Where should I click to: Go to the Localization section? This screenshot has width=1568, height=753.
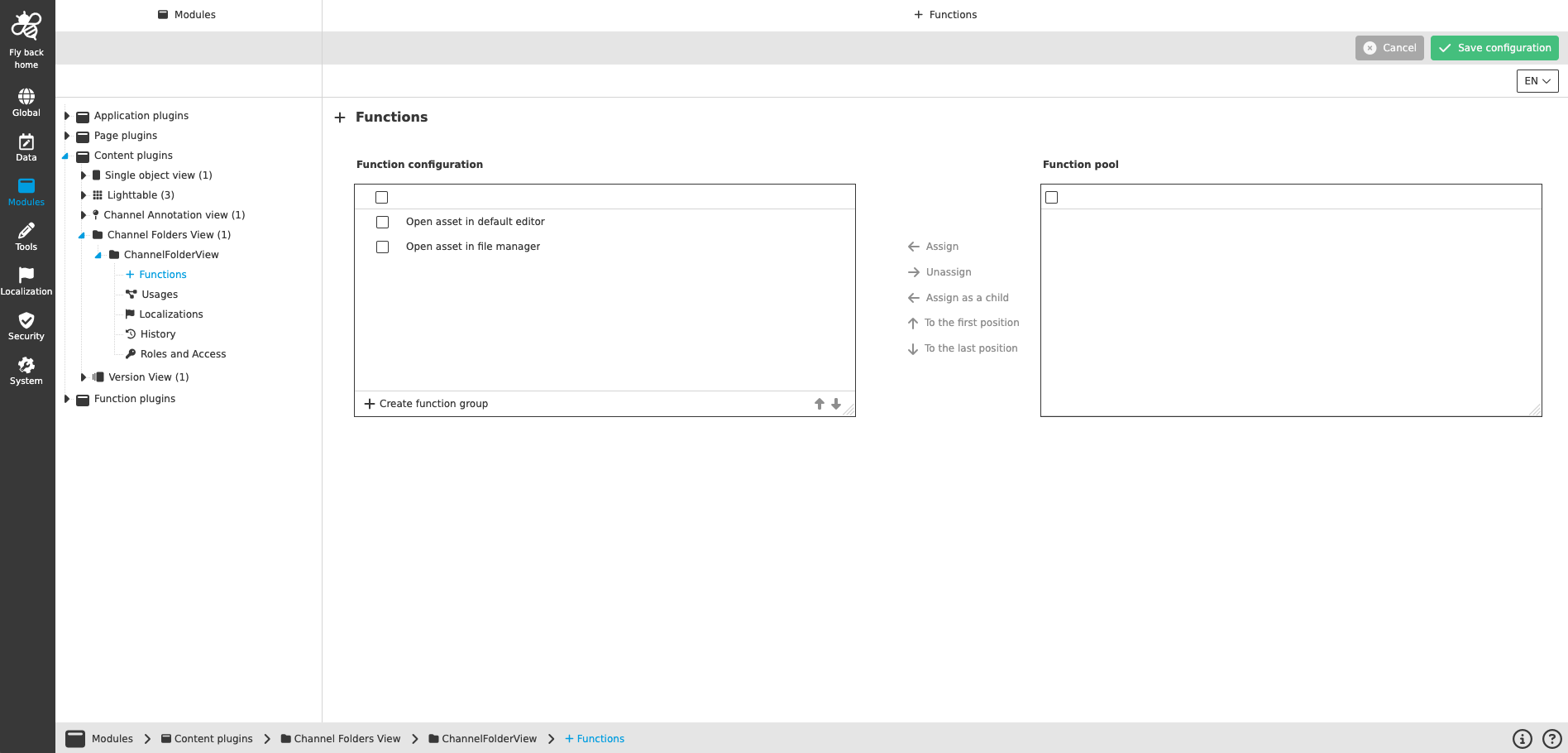(26, 276)
